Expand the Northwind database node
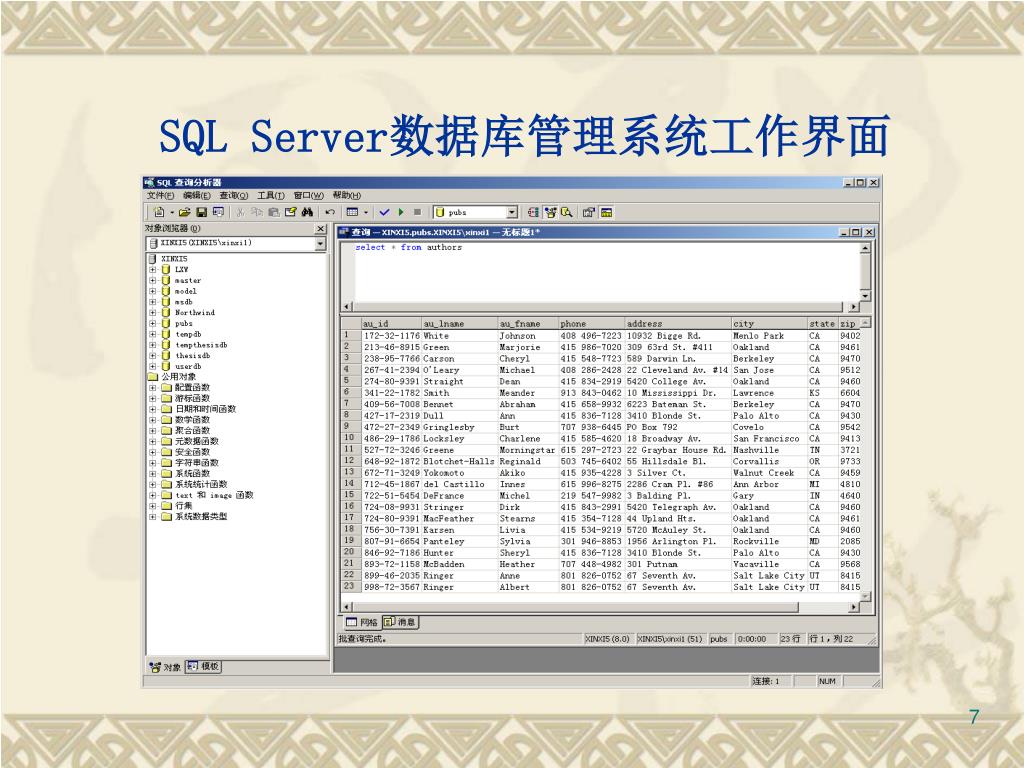Image resolution: width=1024 pixels, height=768 pixels. [x=152, y=312]
